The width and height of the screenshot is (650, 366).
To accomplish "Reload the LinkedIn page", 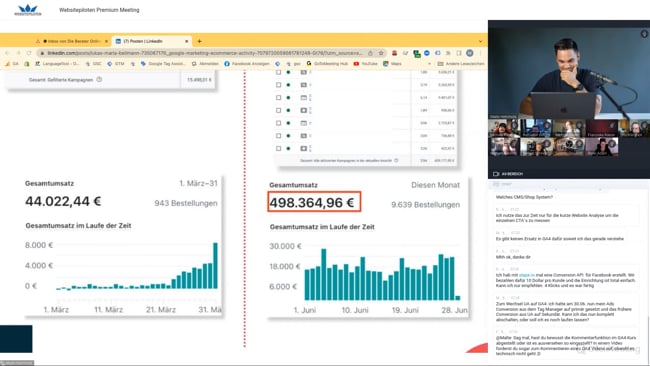I will [29, 53].
